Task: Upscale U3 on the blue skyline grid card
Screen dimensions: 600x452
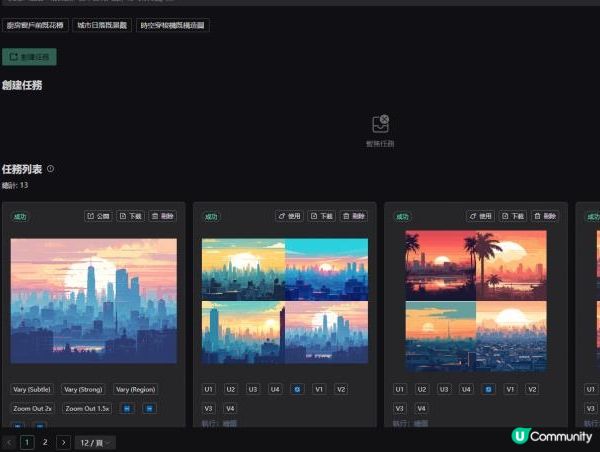Action: click(253, 389)
